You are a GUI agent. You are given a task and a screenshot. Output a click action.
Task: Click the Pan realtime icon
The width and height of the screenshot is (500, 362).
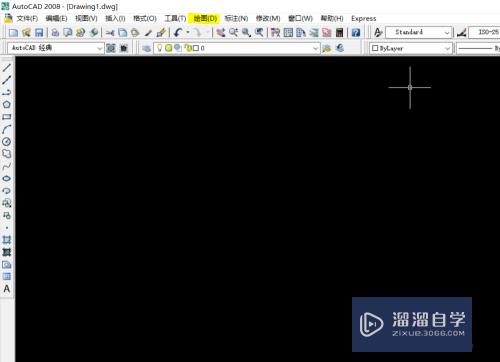(x=221, y=32)
